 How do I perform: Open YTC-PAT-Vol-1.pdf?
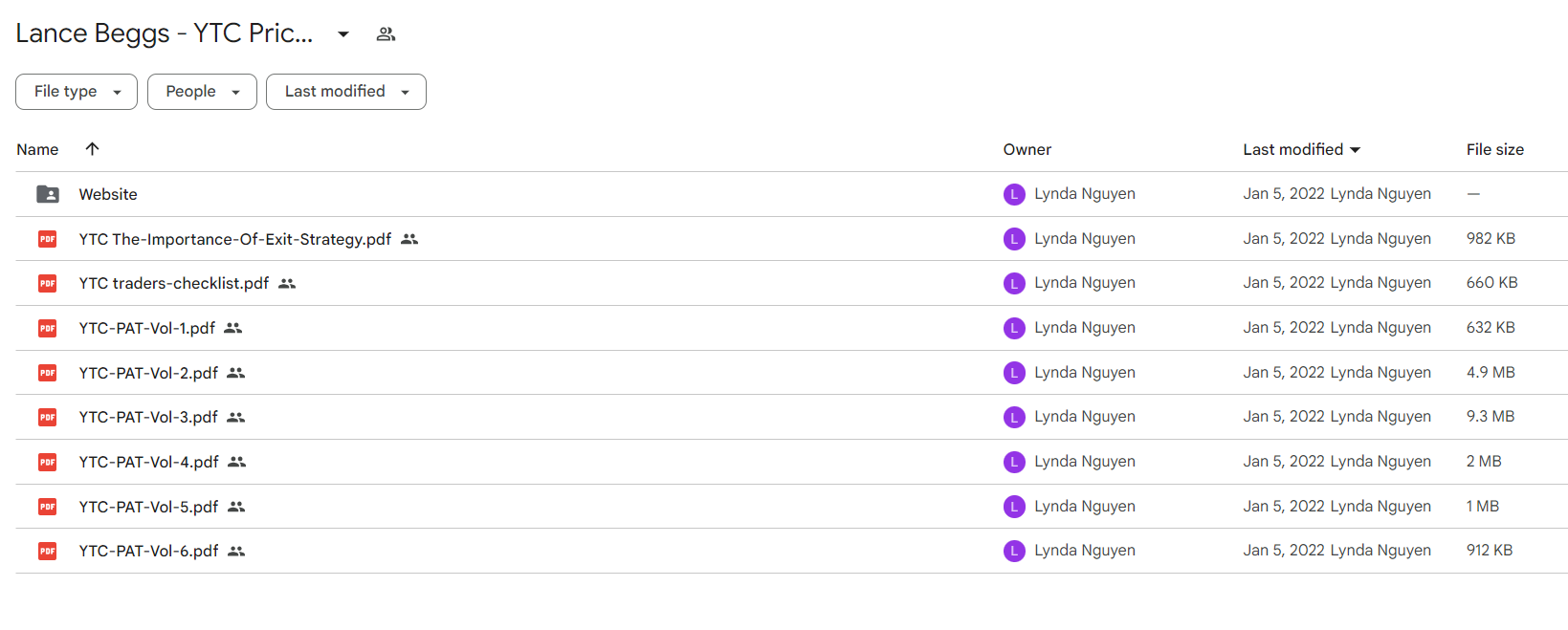(147, 328)
